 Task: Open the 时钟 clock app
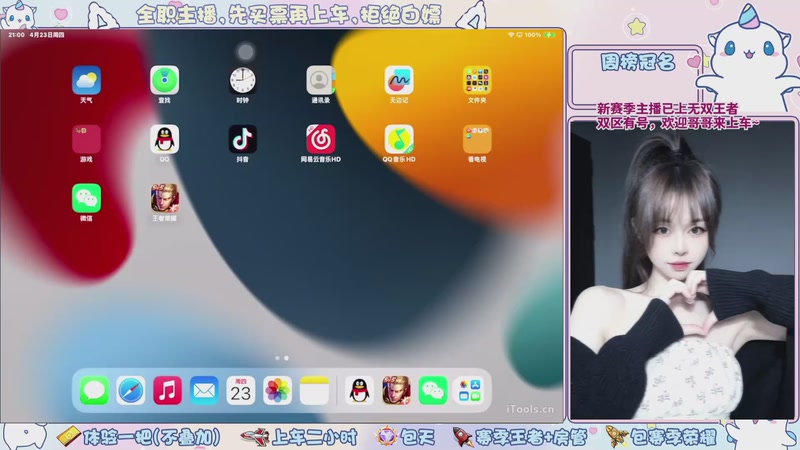[x=242, y=80]
